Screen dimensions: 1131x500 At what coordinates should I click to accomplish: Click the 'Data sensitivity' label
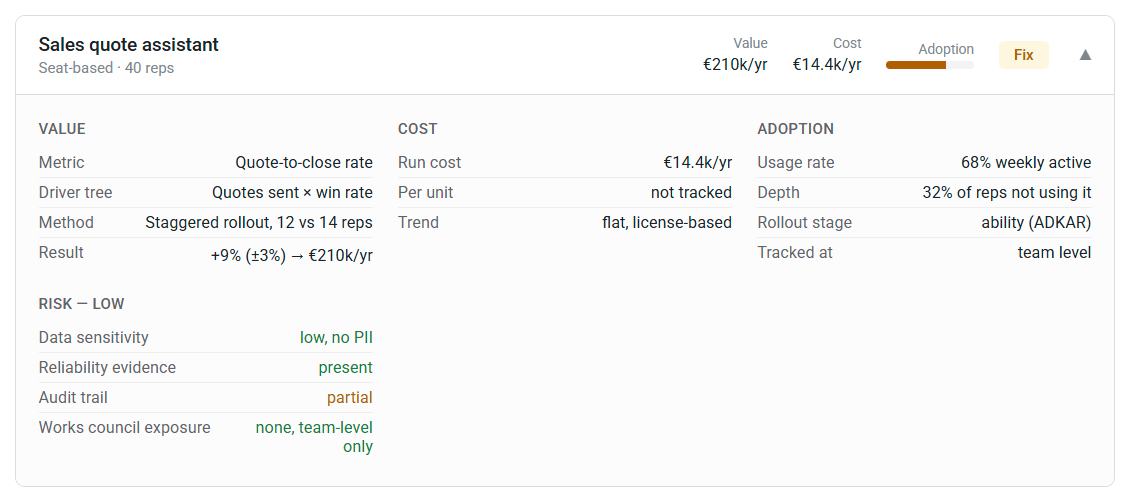[94, 337]
